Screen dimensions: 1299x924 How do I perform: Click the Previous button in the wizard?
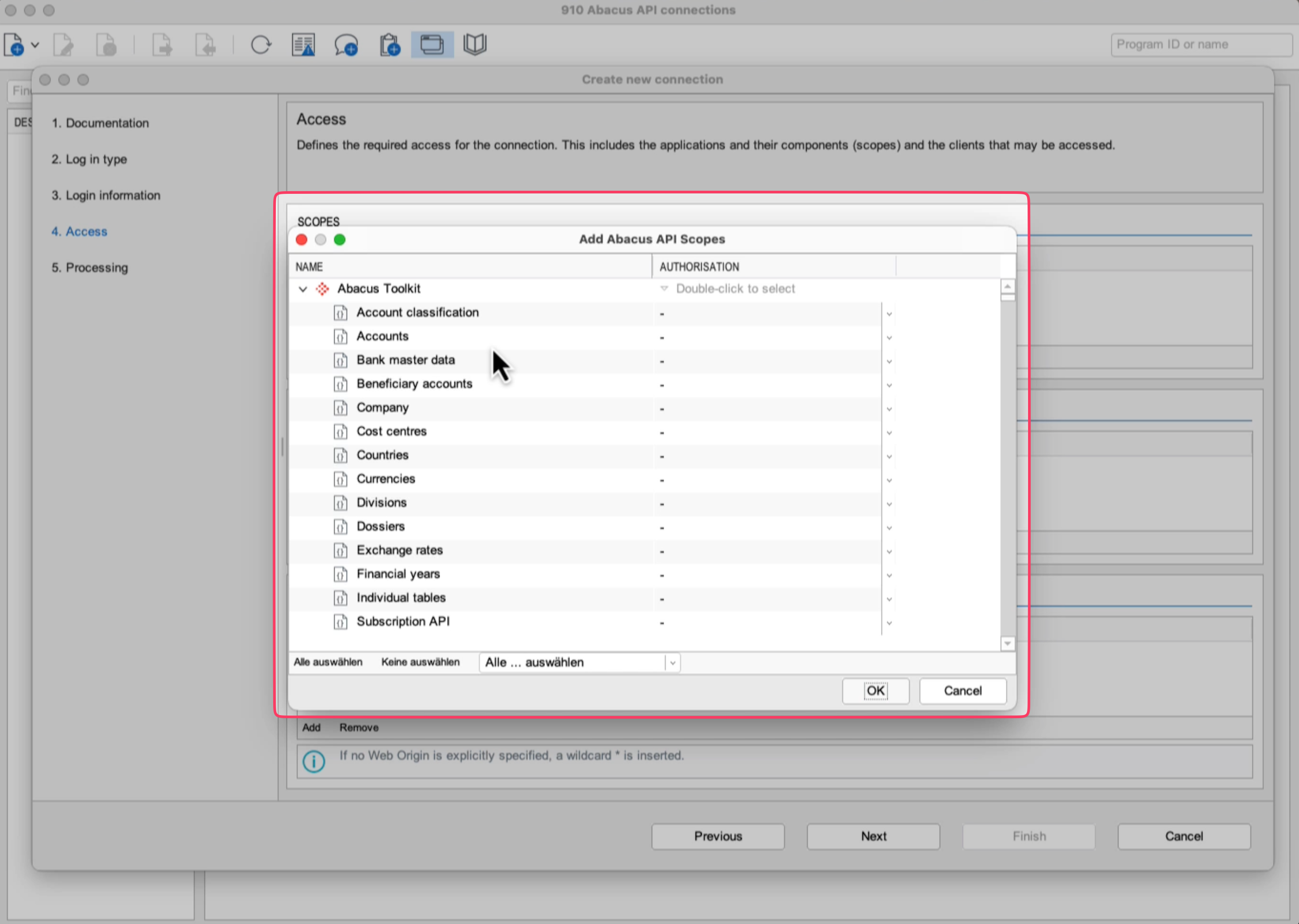pyautogui.click(x=718, y=836)
